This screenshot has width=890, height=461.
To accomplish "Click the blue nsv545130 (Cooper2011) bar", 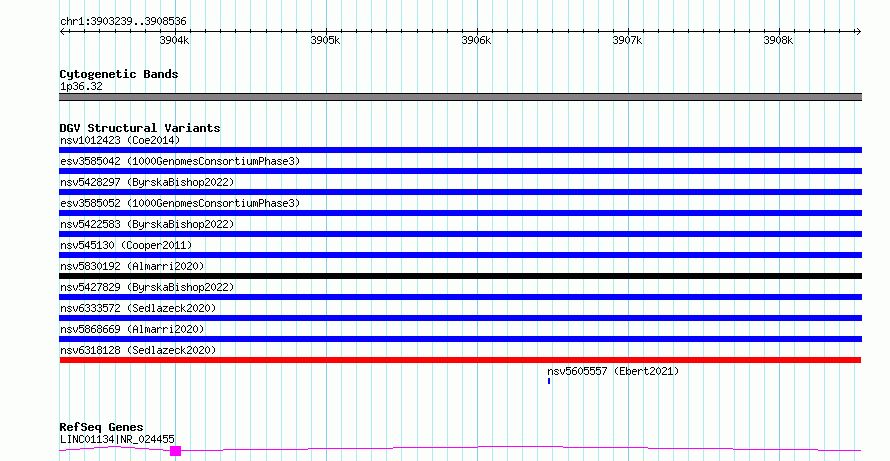I will click(460, 255).
